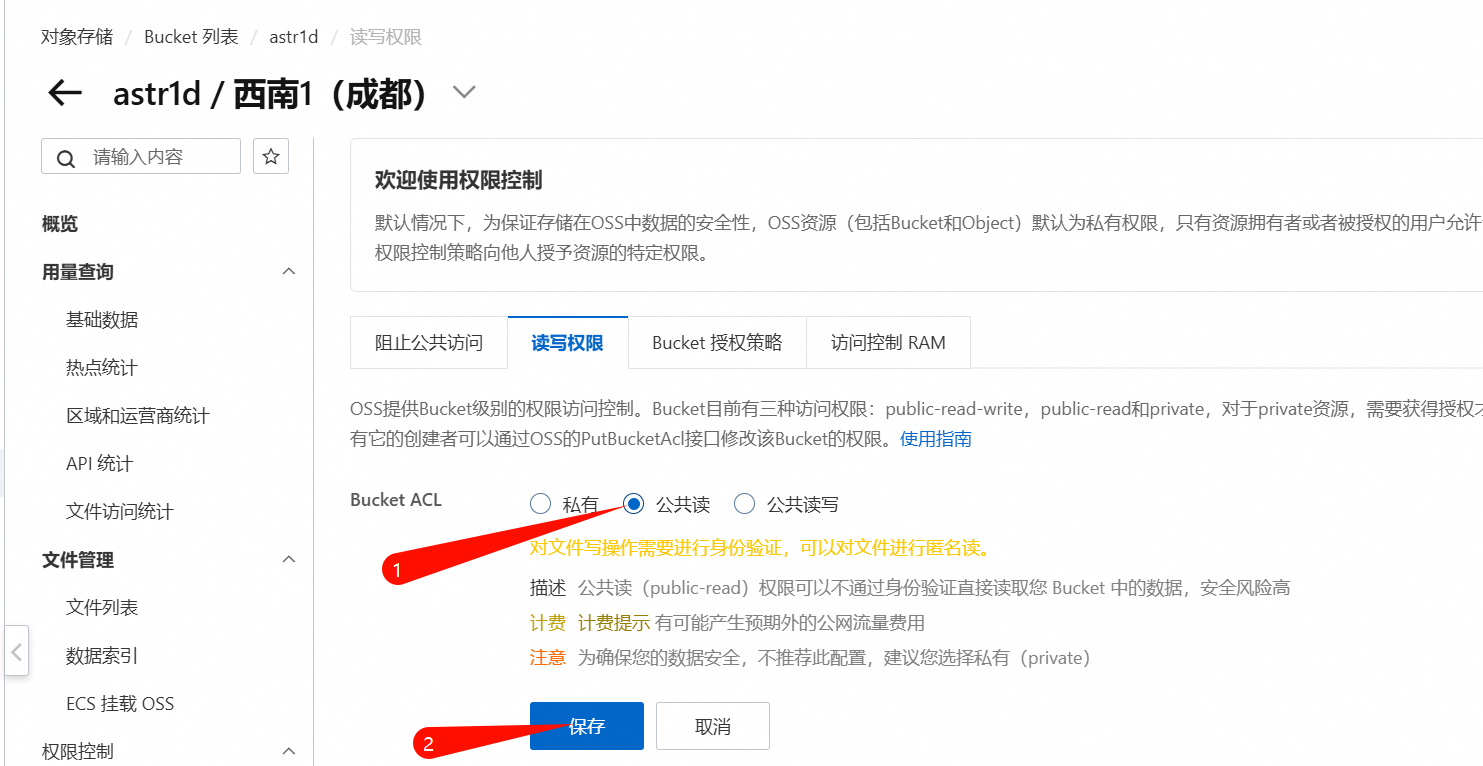Choose the 公共读写 radio option
This screenshot has width=1483, height=766.
(x=744, y=504)
